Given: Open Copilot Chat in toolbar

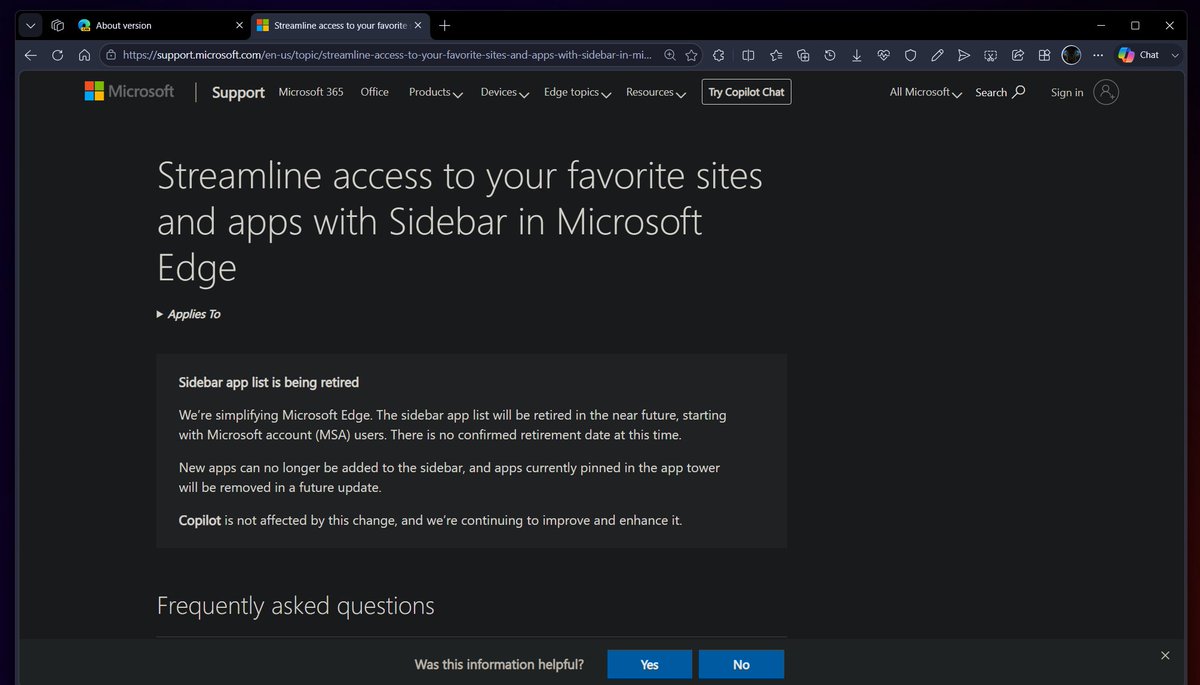Looking at the screenshot, I should [x=1139, y=55].
